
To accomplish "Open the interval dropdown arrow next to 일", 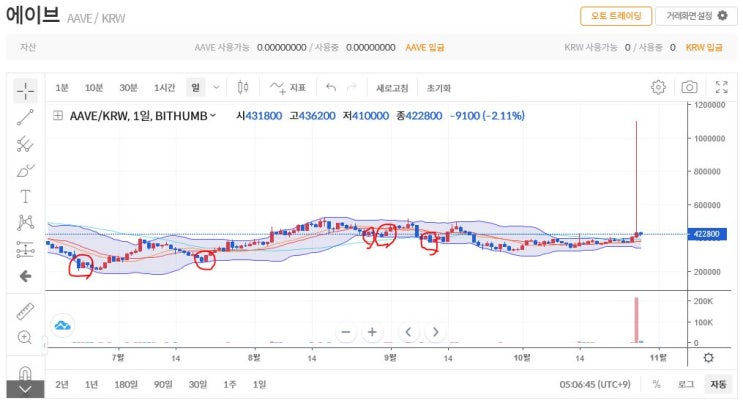I will [x=216, y=87].
